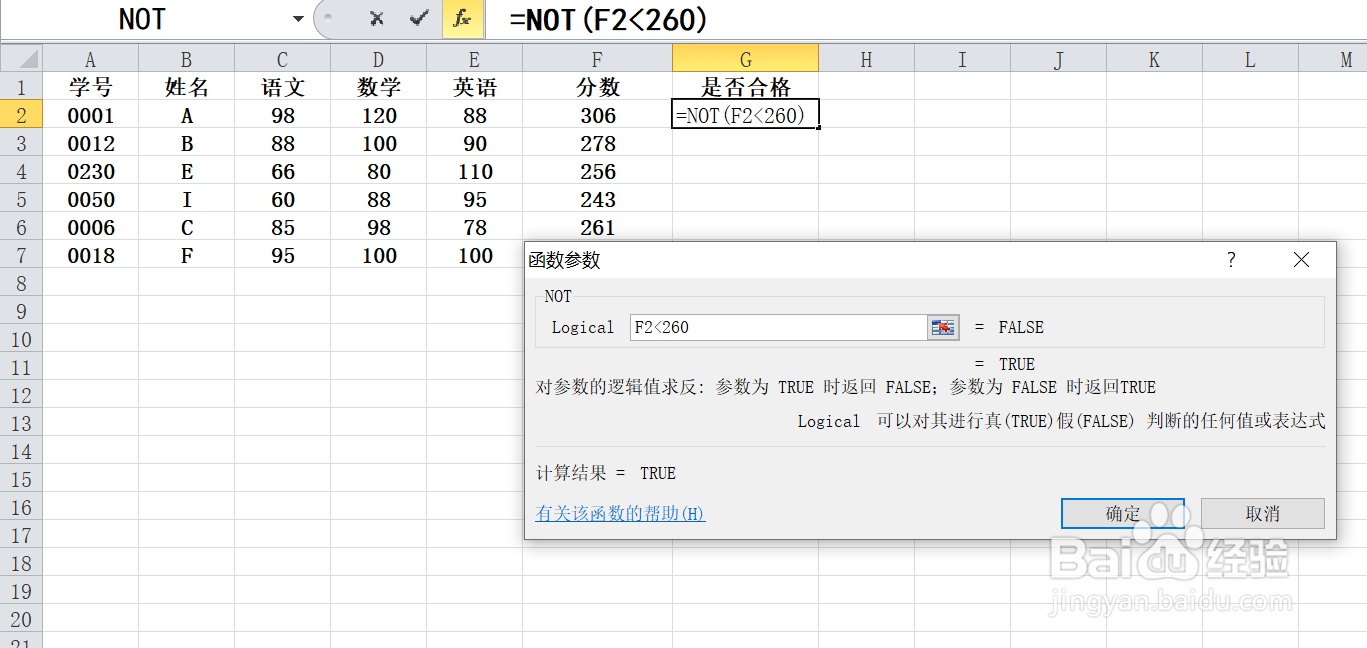1367x648 pixels.
Task: Select row 1 header
Action: click(x=21, y=87)
